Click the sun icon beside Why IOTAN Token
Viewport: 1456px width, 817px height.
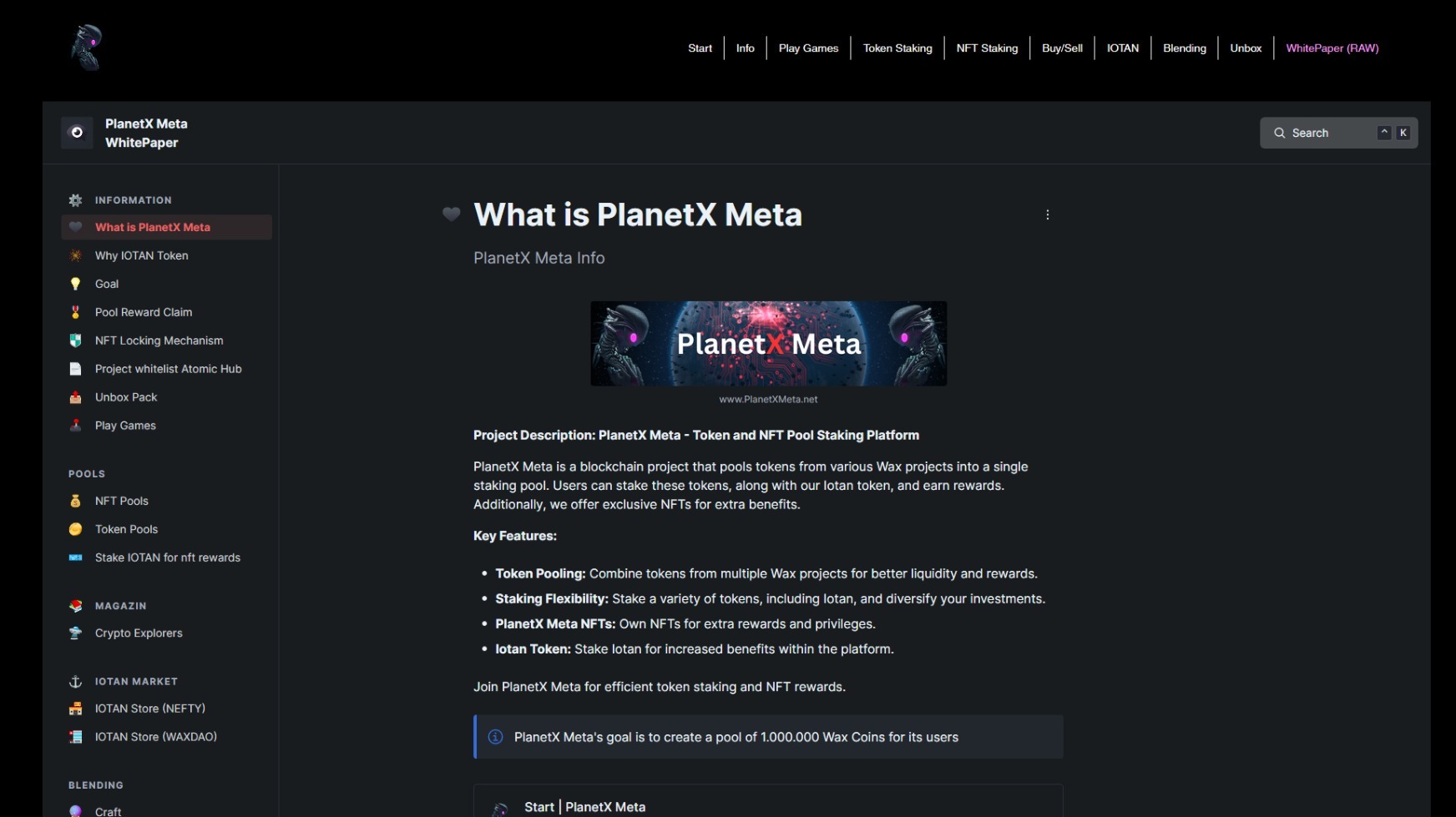[75, 255]
